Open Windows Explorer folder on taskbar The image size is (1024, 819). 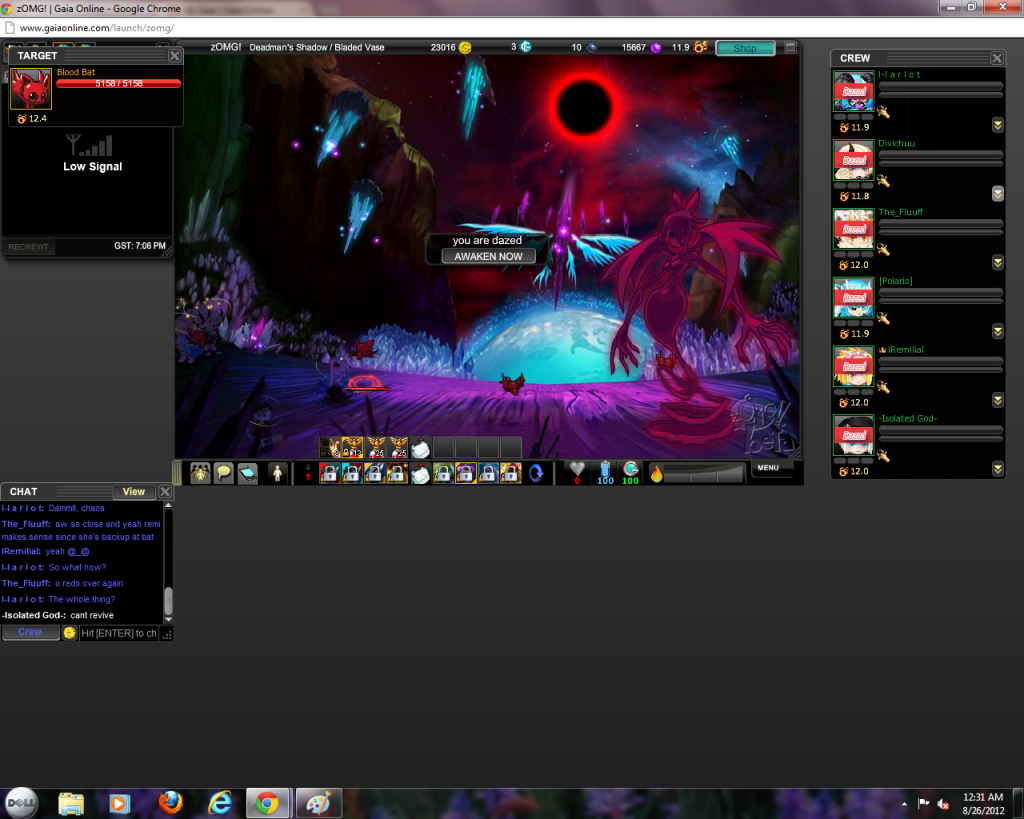[71, 803]
